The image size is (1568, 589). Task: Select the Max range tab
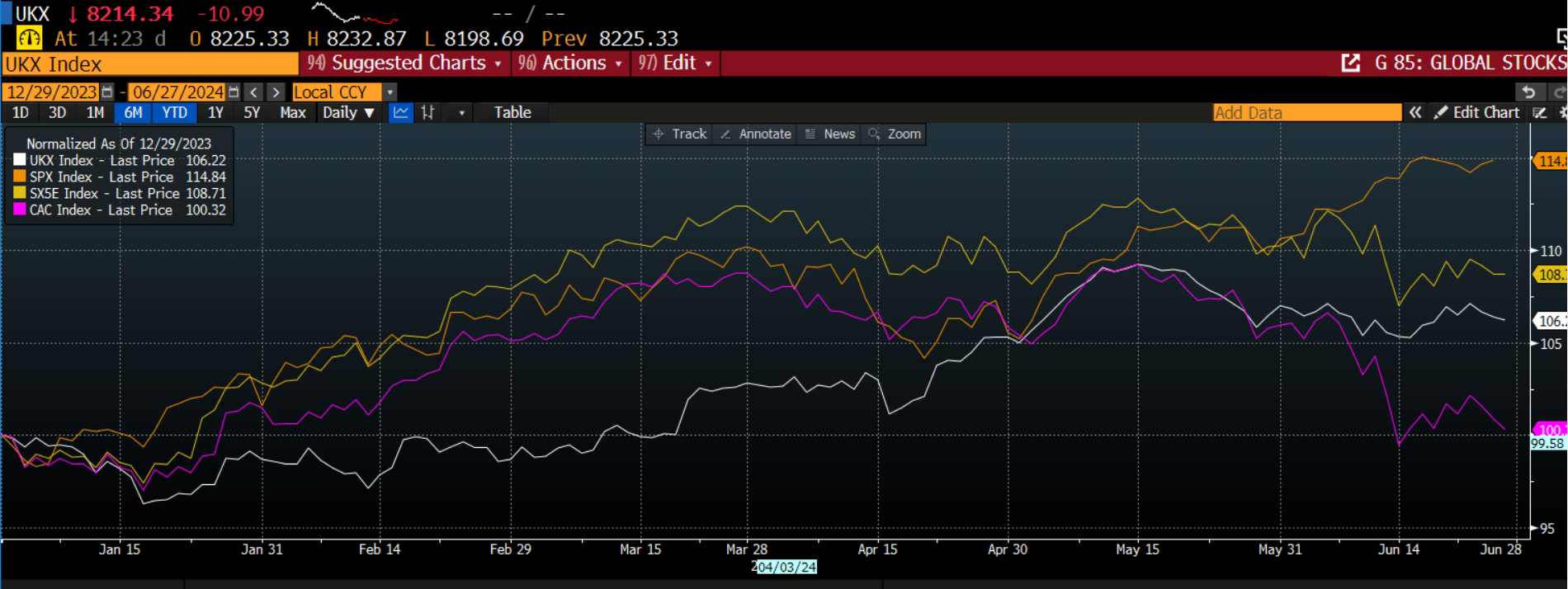[293, 113]
